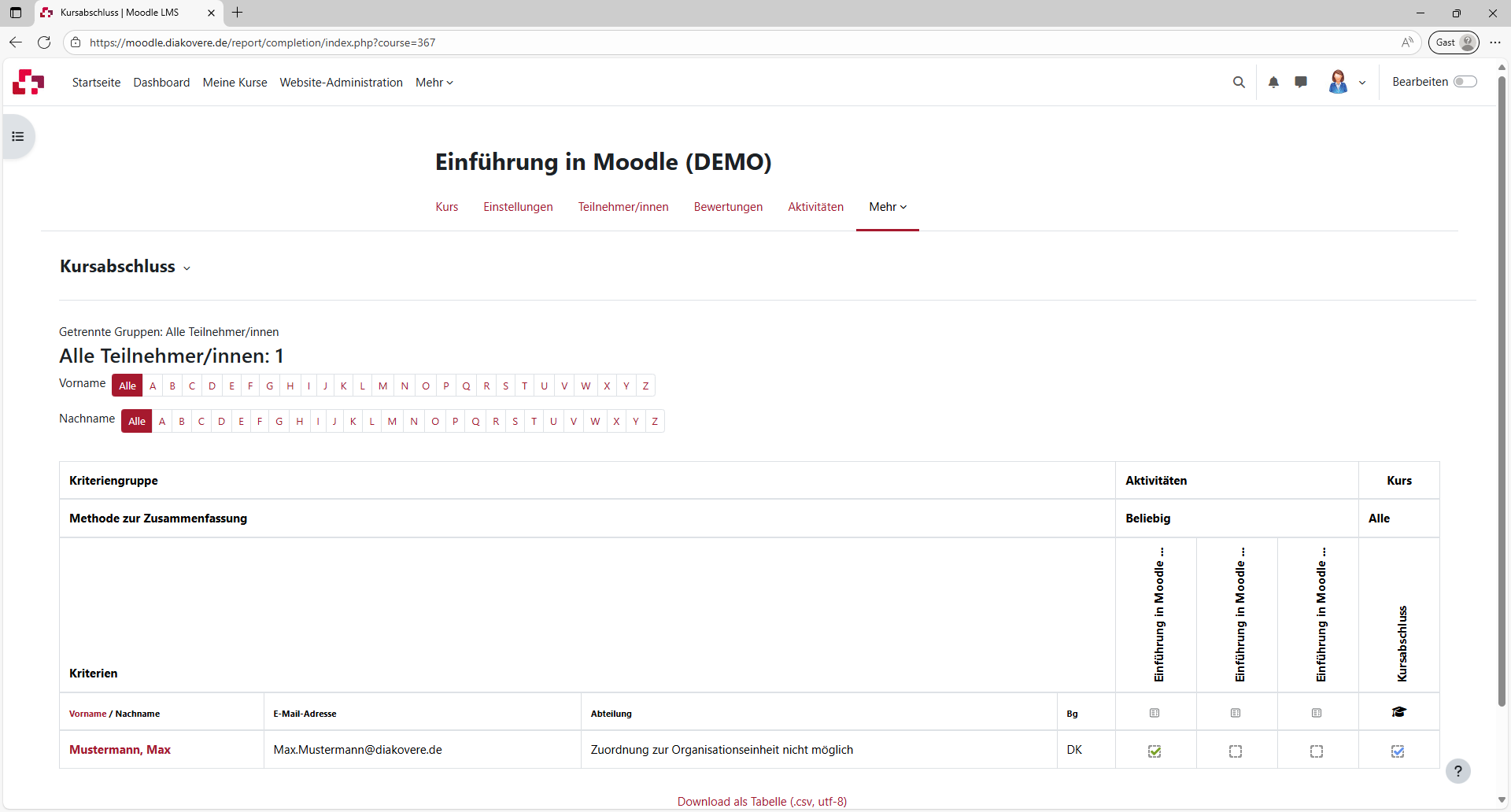Open the Mustermann, Max participant link
1511x812 pixels.
[x=120, y=750]
